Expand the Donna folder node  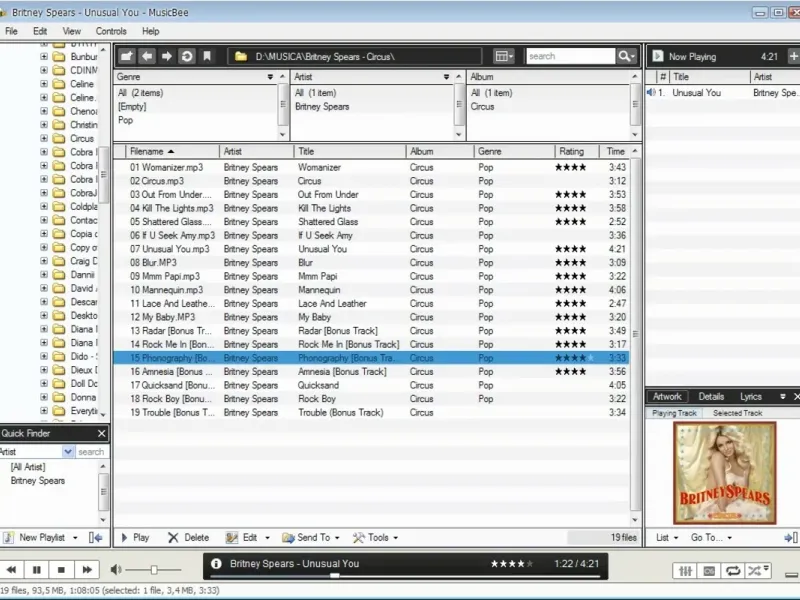(x=44, y=397)
